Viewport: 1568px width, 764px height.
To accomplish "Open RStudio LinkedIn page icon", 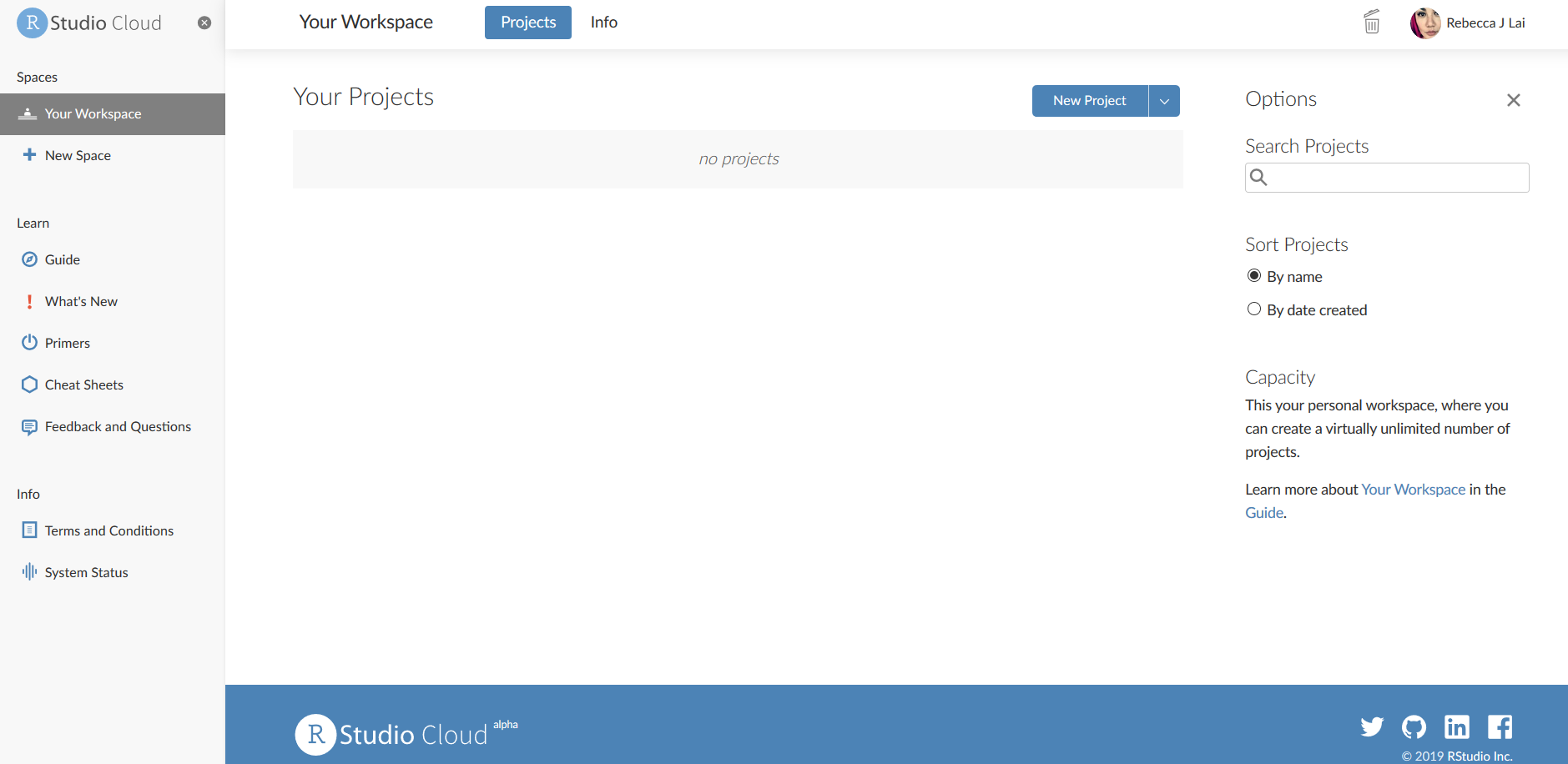I will 1457,727.
